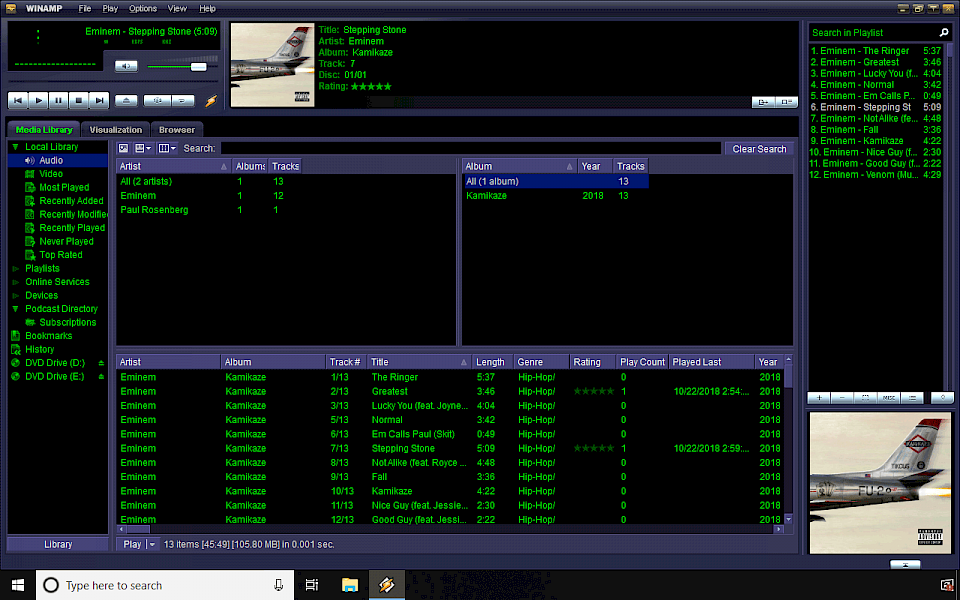Open the Recently Played view
This screenshot has height=600, width=960.
72,228
